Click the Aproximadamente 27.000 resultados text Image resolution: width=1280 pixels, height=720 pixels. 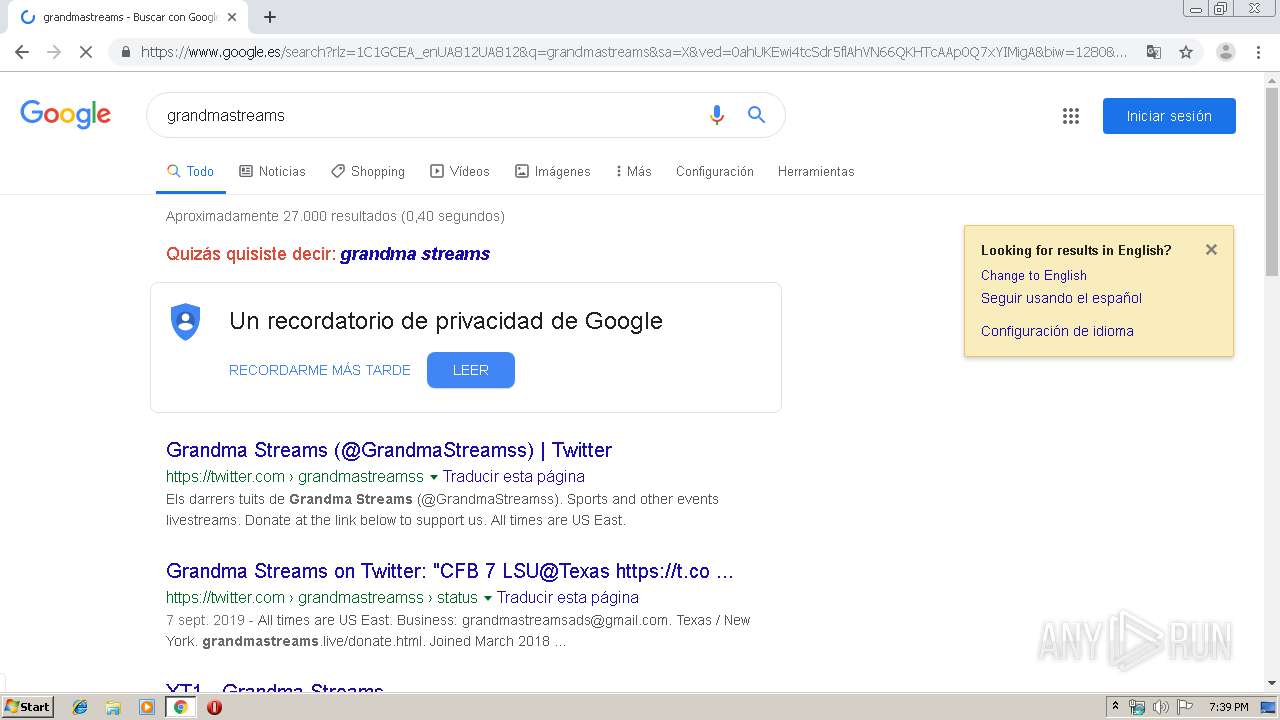coord(335,216)
